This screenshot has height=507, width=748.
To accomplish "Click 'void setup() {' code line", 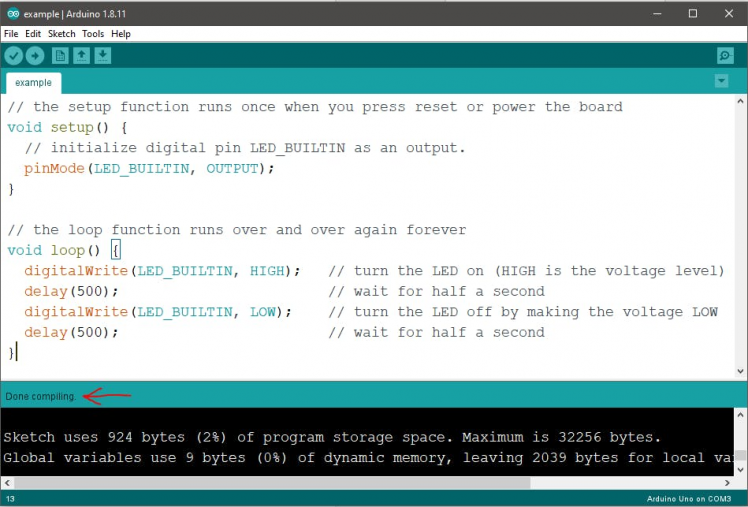I will (67, 128).
